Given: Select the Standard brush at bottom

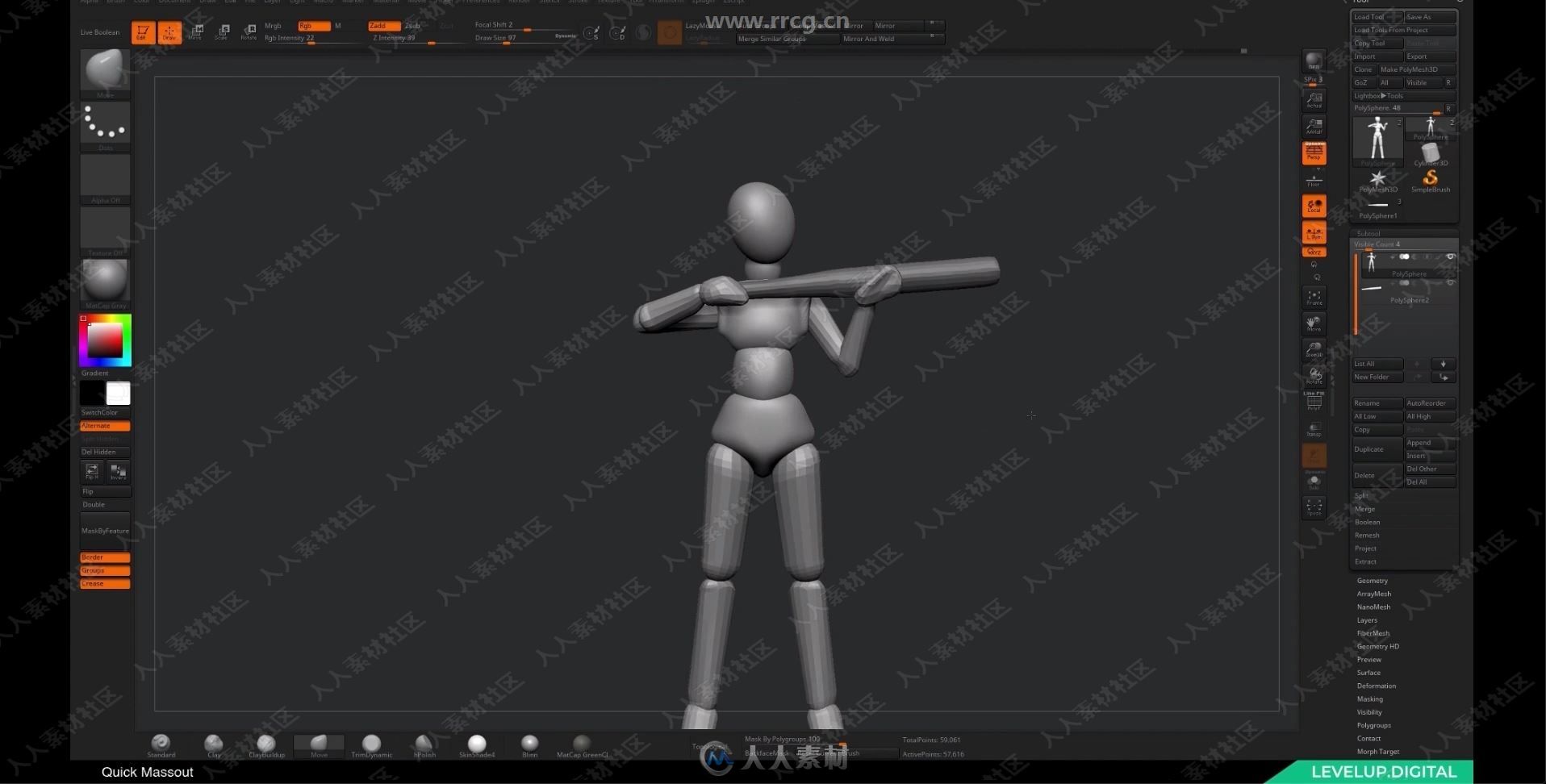Looking at the screenshot, I should (x=161, y=745).
